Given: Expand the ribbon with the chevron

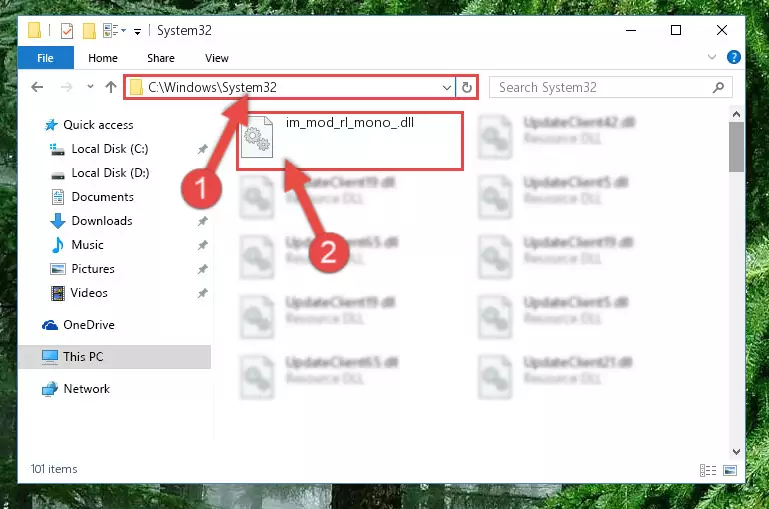Looking at the screenshot, I should [712, 57].
